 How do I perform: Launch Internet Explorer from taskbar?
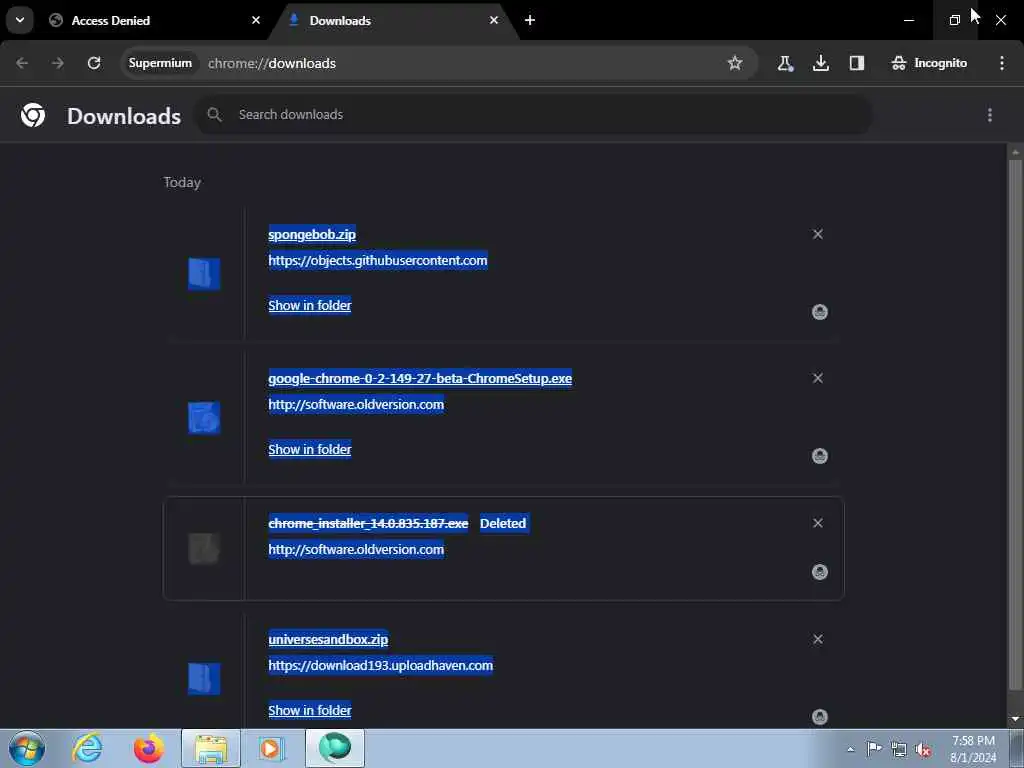[87, 748]
